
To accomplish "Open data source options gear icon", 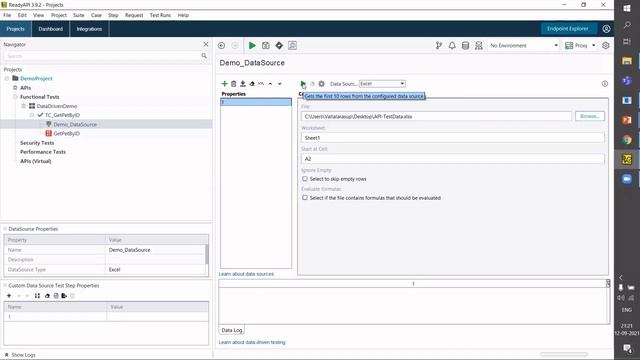I will (x=322, y=84).
